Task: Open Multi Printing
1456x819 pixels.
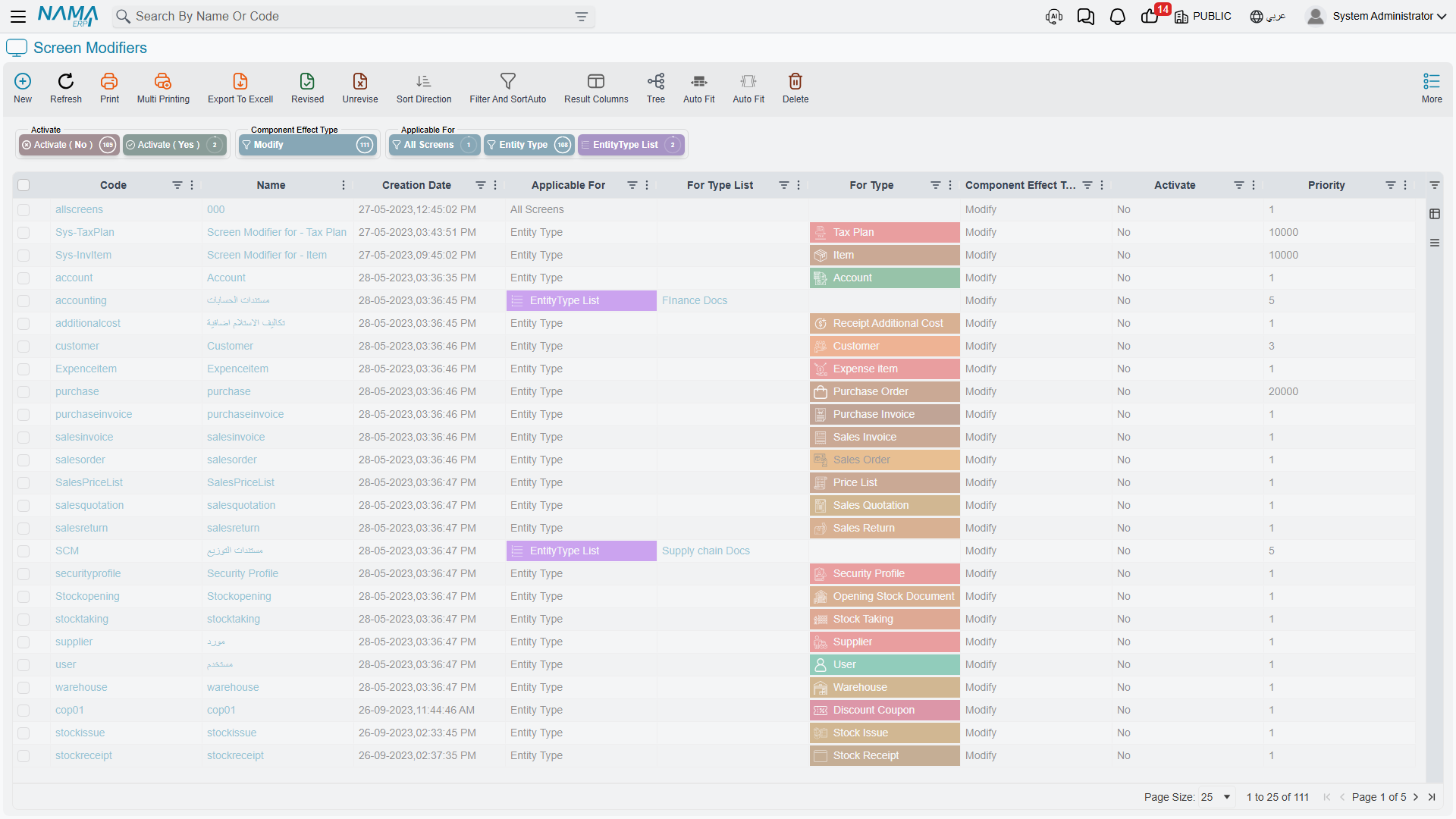Action: tap(163, 81)
